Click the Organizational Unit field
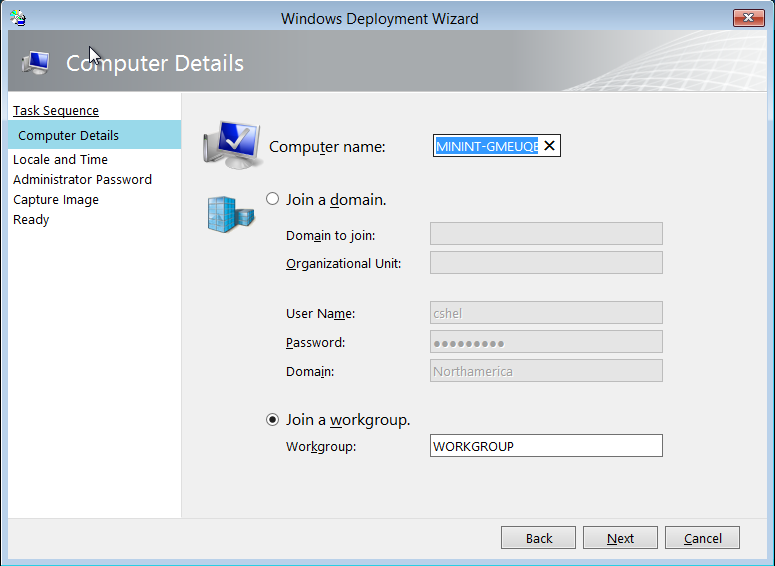The height and width of the screenshot is (566, 775). [x=546, y=262]
